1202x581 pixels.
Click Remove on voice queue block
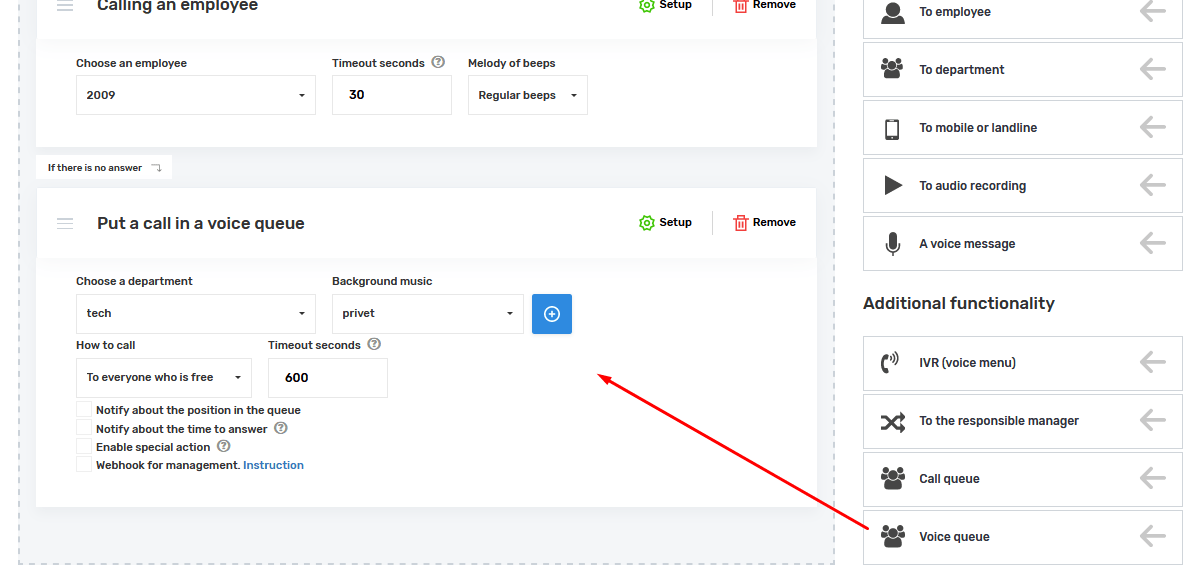pyautogui.click(x=765, y=223)
